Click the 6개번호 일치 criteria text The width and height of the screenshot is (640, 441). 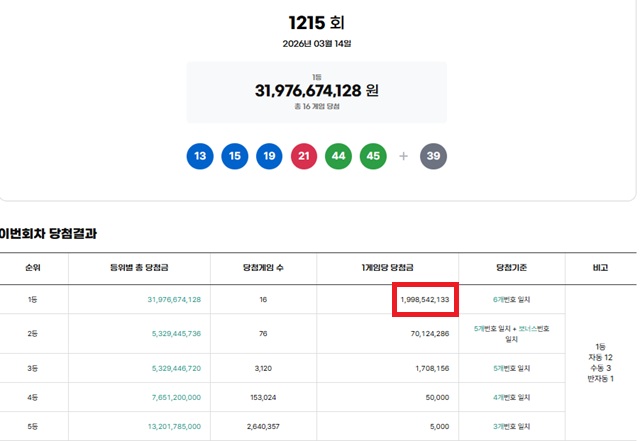click(x=512, y=299)
